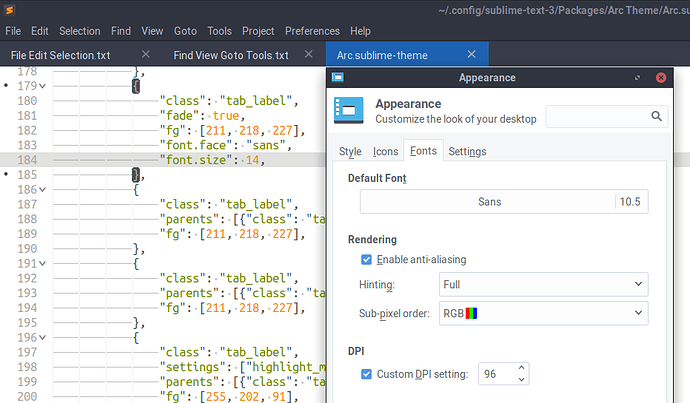This screenshot has height=403, width=690.
Task: Switch to the Style tab
Action: 350,151
